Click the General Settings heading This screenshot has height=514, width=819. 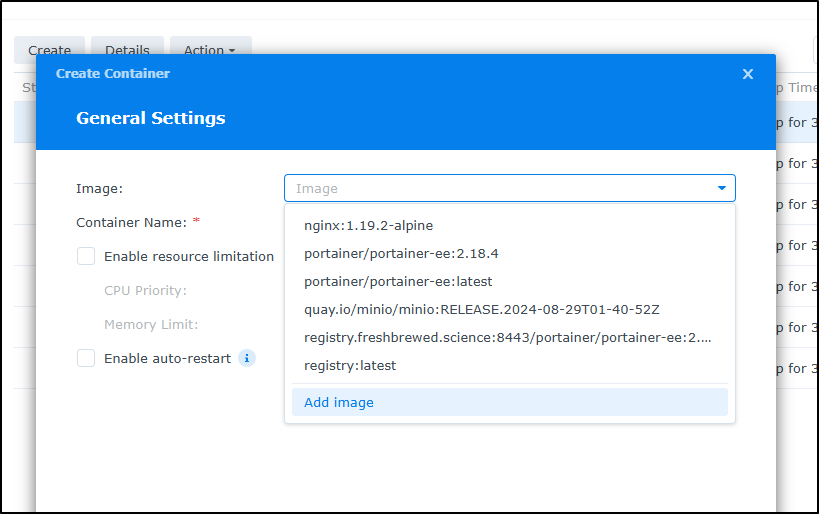(x=150, y=118)
